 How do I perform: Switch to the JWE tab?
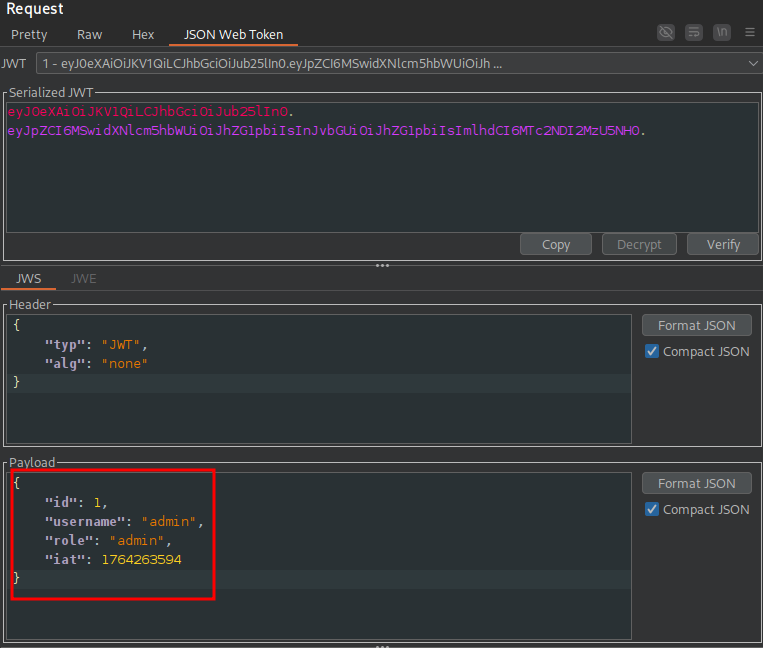84,279
